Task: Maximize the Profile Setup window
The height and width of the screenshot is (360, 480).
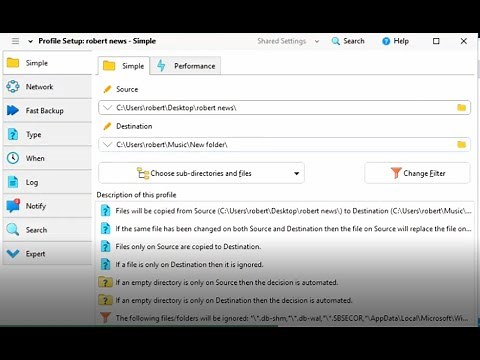Action: pyautogui.click(x=436, y=41)
